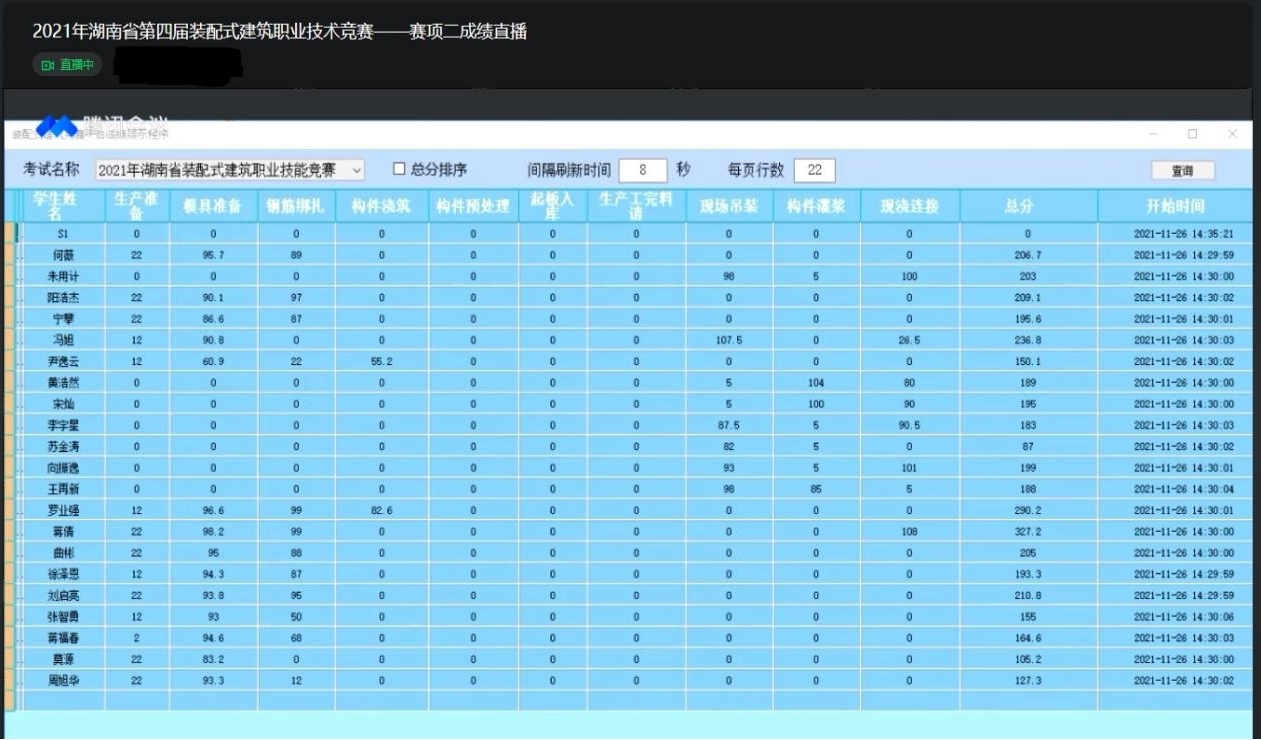This screenshot has height=740, width=1261.
Task: Click the 开始时间 column header
Action: [1174, 206]
